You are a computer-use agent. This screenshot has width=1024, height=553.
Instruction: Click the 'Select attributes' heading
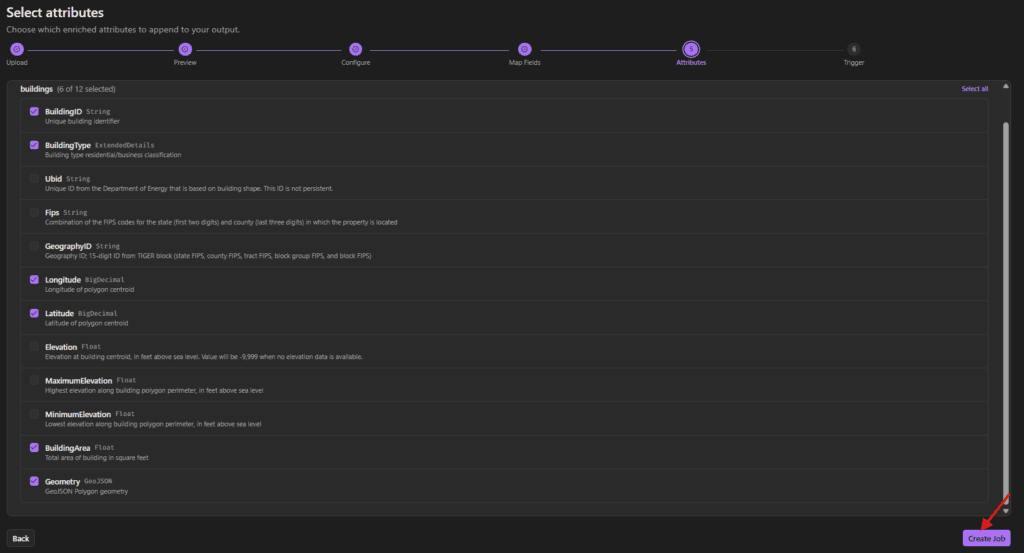[x=55, y=12]
